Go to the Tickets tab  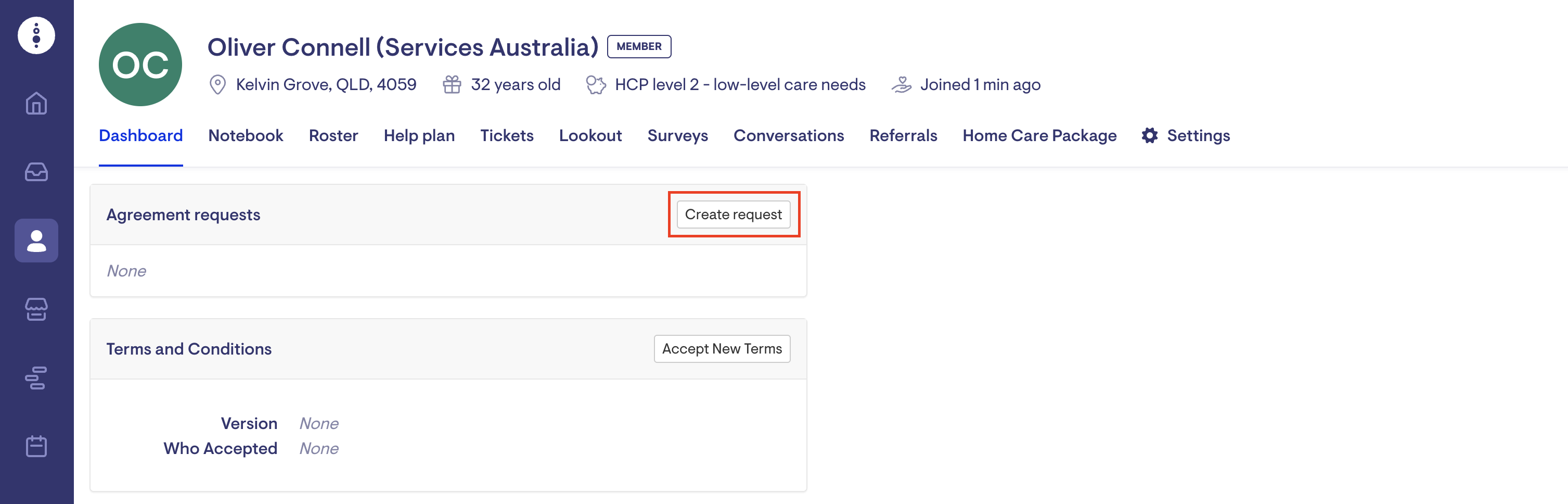(x=506, y=135)
